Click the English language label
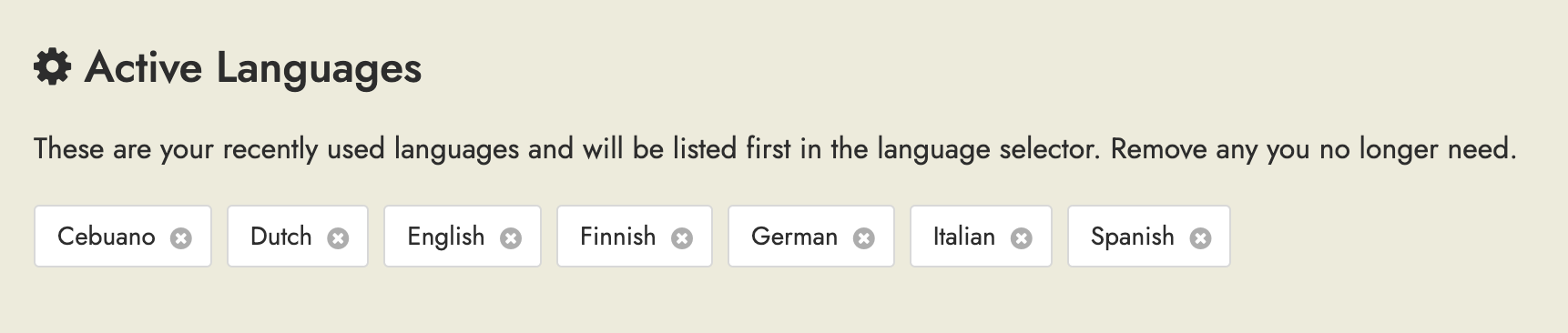The width and height of the screenshot is (1568, 333). 446,237
